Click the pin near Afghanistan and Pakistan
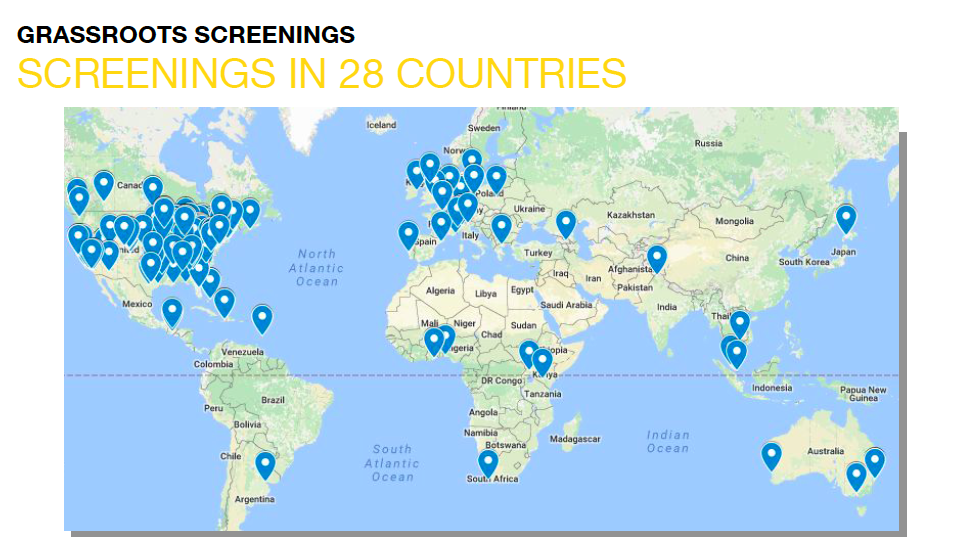The height and width of the screenshot is (539, 953). [657, 259]
